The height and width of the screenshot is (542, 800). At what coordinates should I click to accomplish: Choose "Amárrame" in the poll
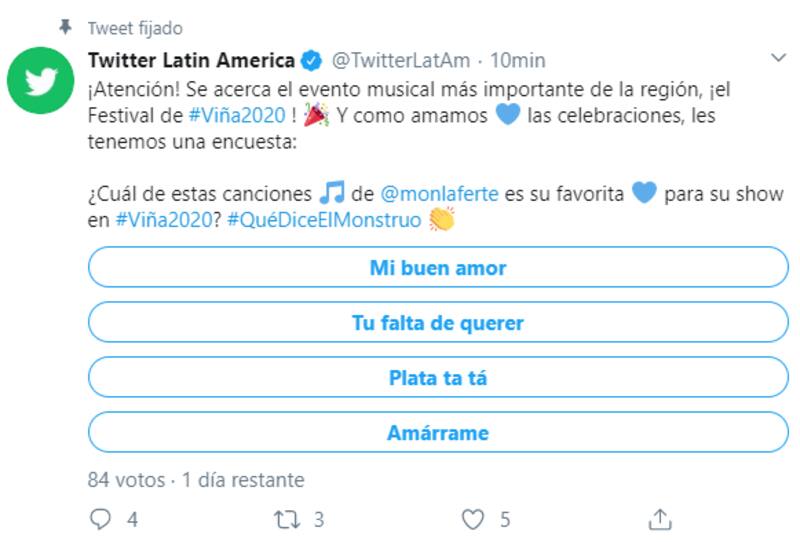click(438, 433)
